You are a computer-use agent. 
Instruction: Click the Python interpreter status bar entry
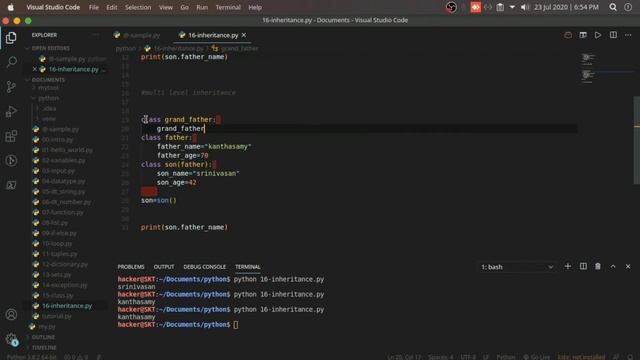pos(31,357)
